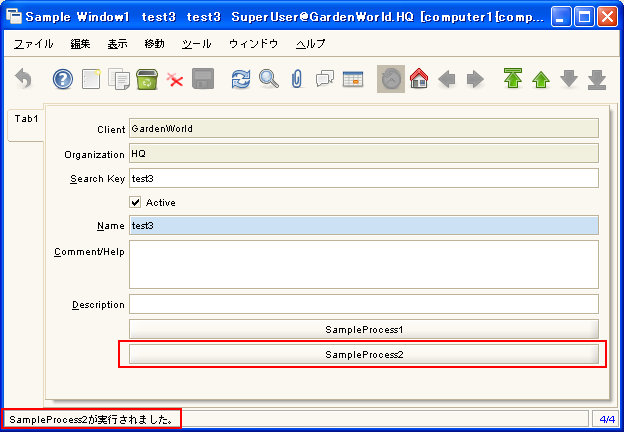Open the help question mark icon
The image size is (624, 432).
(63, 79)
